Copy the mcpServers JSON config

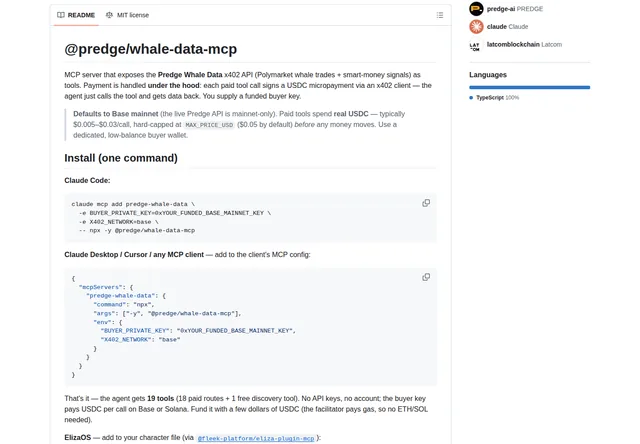pos(426,278)
